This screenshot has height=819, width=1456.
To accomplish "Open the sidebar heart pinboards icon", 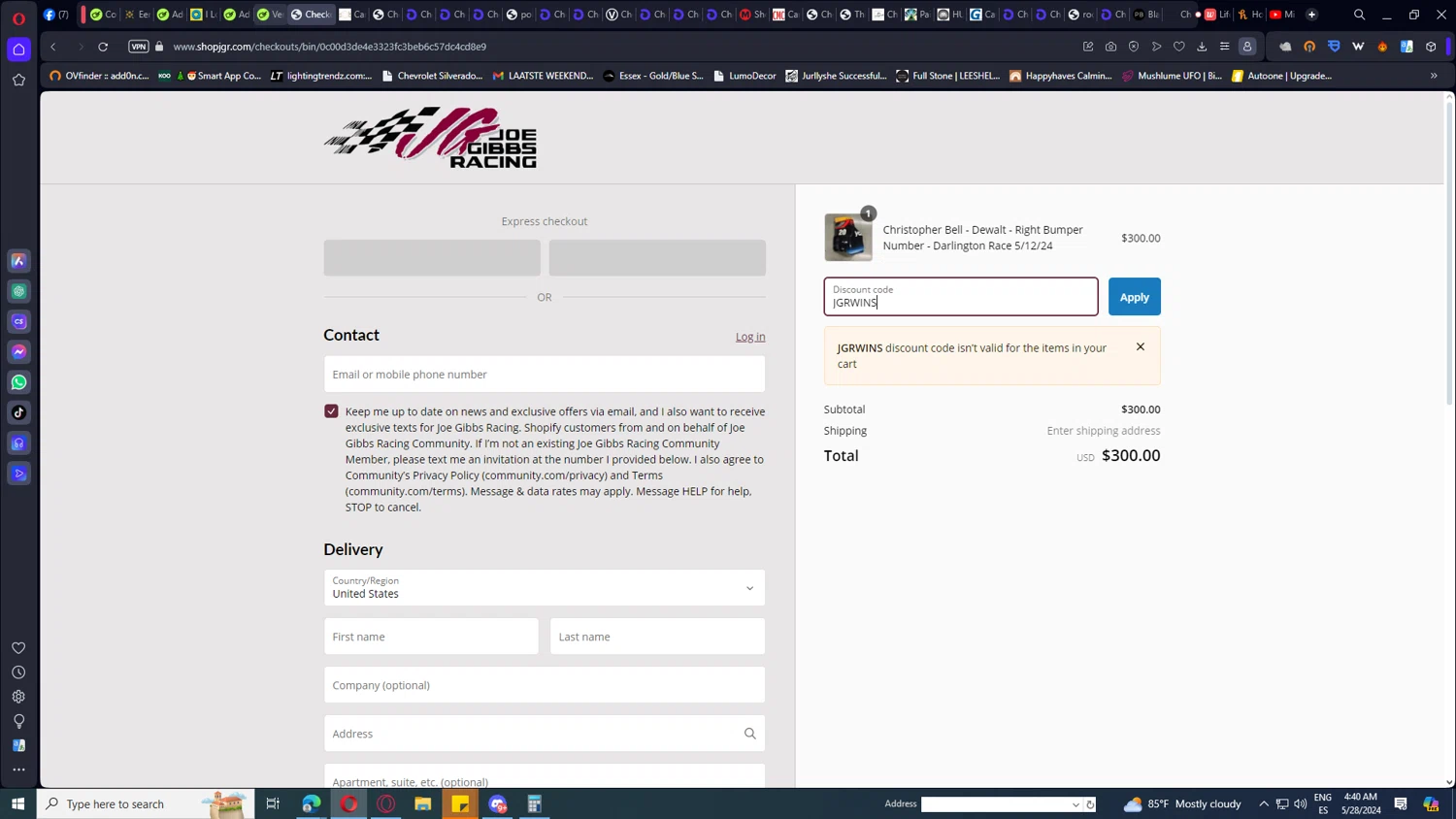I will 18,648.
